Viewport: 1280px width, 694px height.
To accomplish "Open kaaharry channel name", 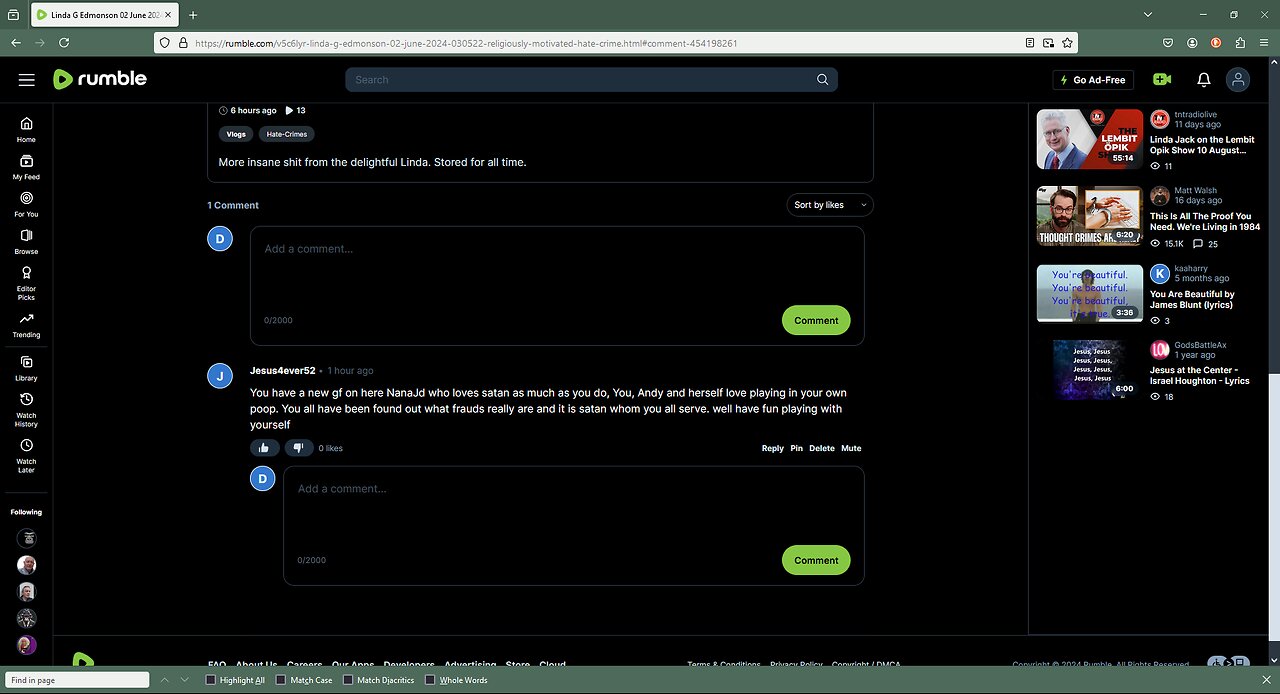I will pyautogui.click(x=1192, y=267).
